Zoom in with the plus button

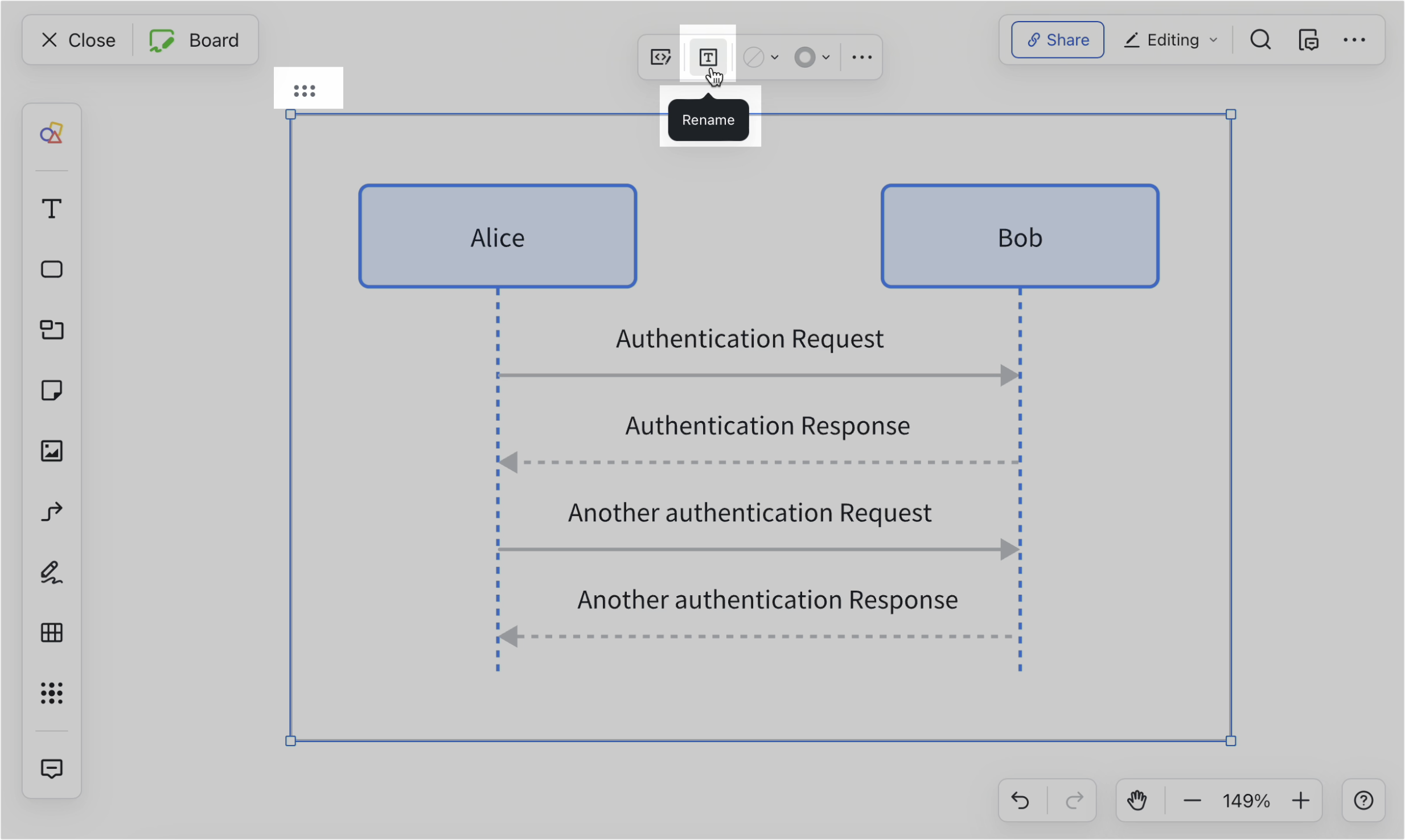(1301, 801)
